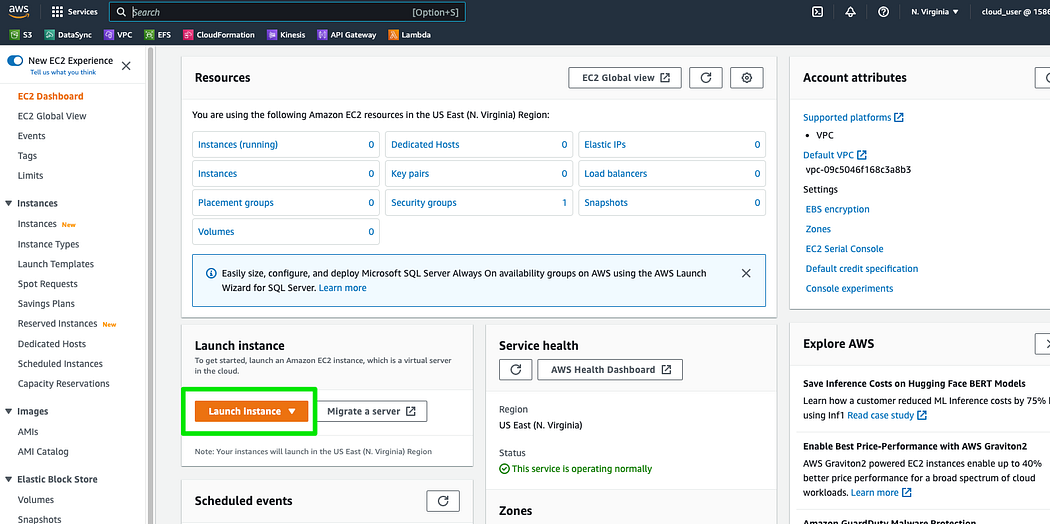Open the CloudFormation bookmark shortcut
The image size is (1050, 524).
coord(219,35)
